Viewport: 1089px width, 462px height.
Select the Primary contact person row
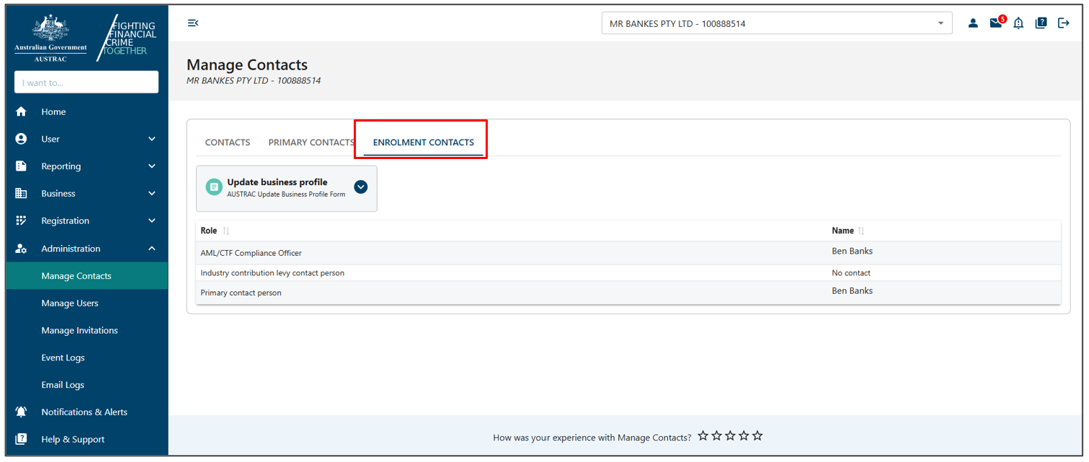629,292
